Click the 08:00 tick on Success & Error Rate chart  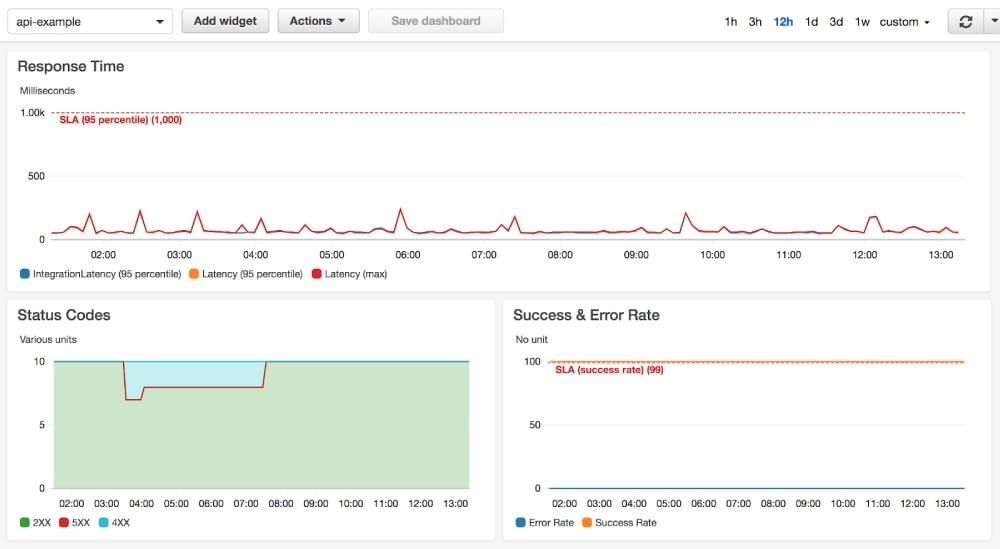coord(773,504)
